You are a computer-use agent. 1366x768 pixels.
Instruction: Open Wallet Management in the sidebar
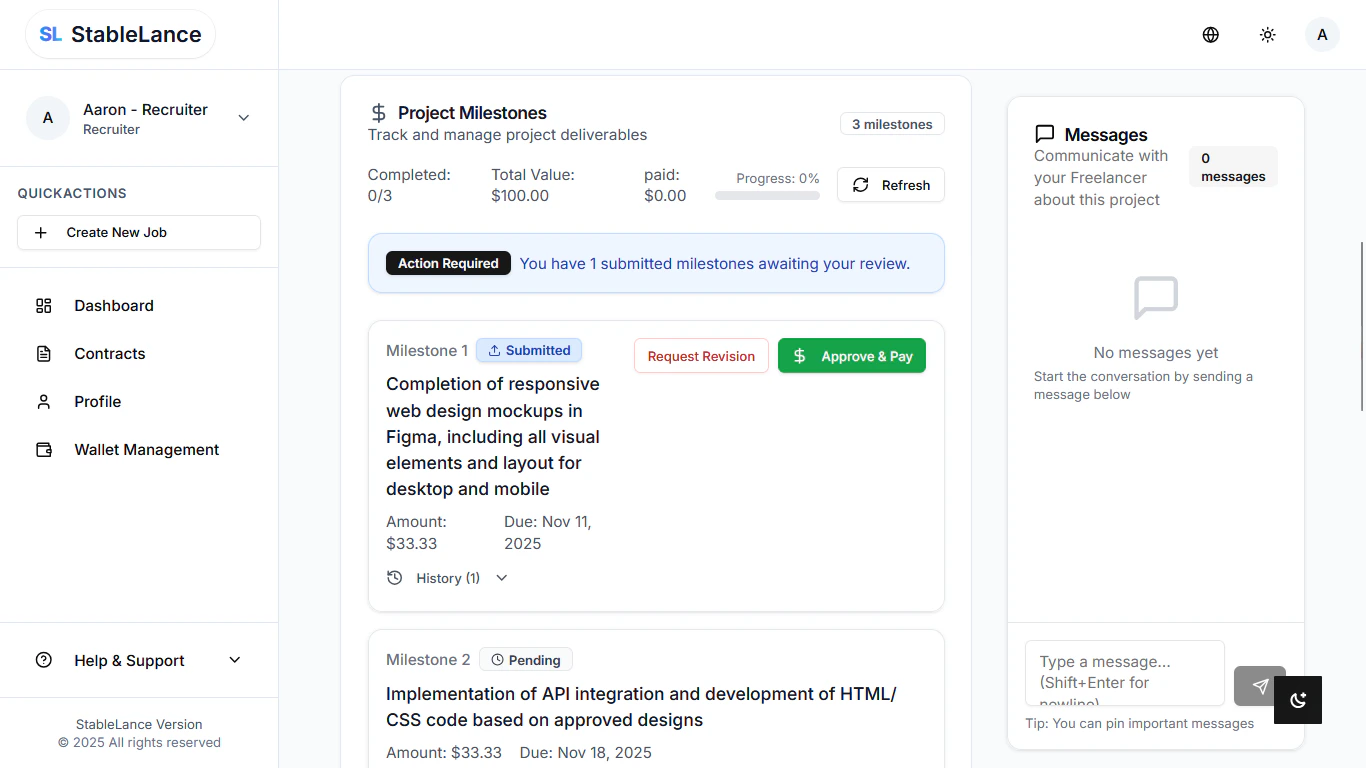[x=139, y=450]
